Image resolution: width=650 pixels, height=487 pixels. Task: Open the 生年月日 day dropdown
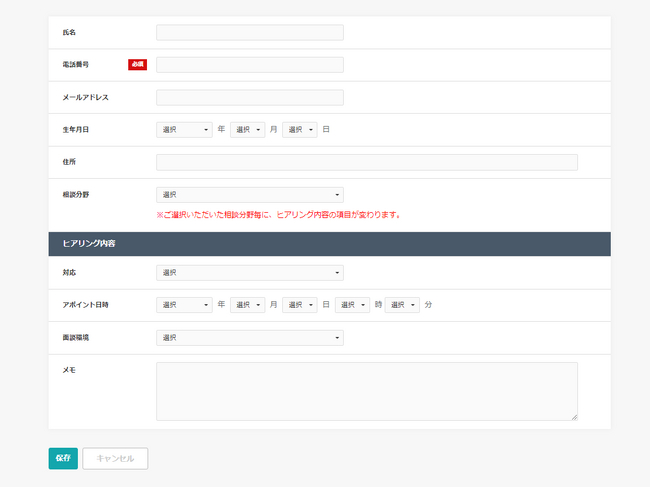(300, 130)
